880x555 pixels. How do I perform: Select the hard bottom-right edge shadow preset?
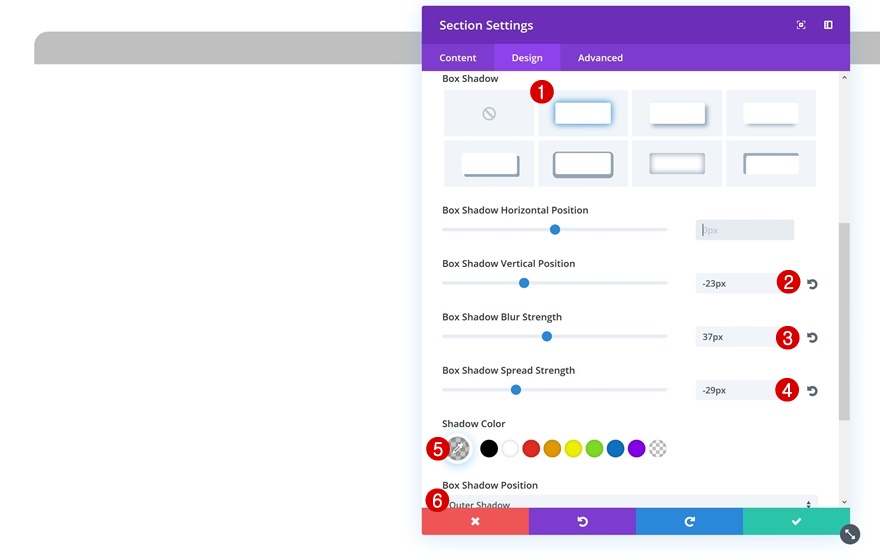point(489,164)
